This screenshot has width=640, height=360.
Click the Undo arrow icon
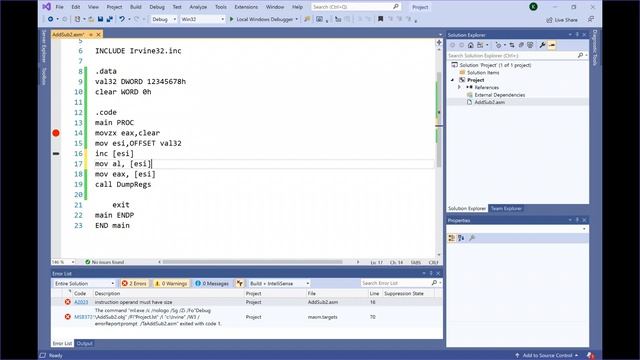coord(122,19)
